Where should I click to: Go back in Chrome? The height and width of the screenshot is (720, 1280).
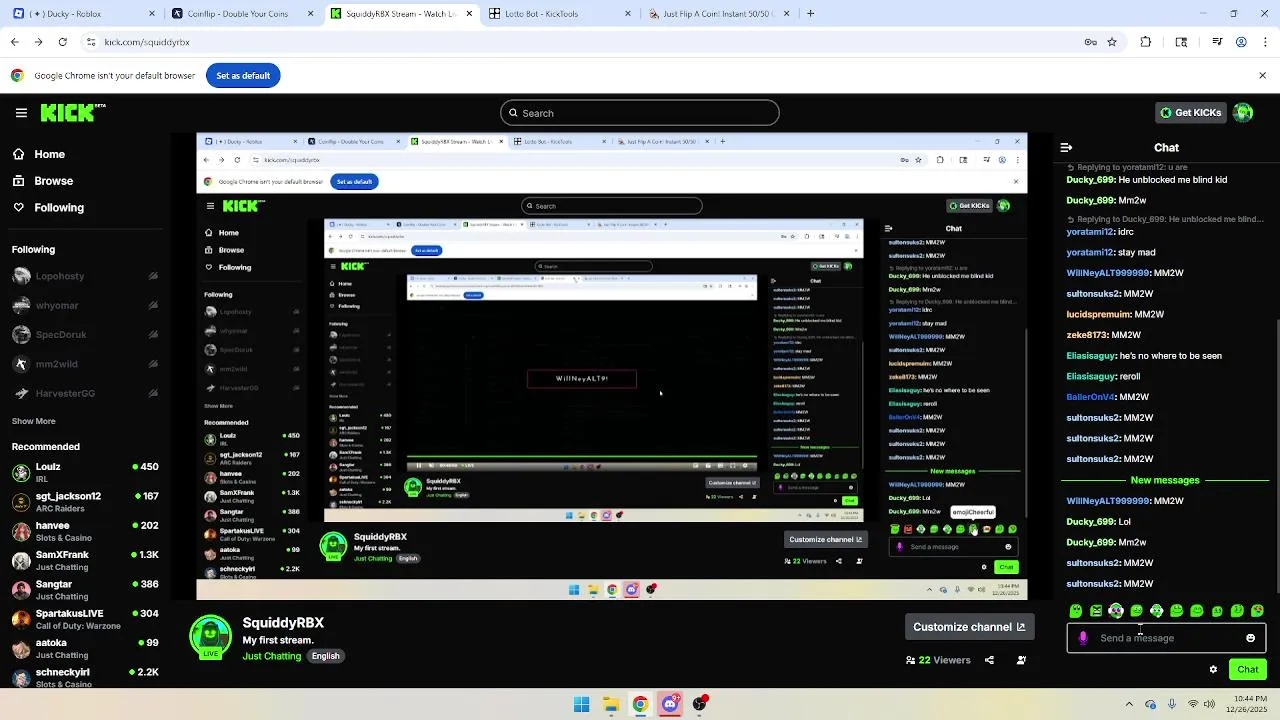[14, 42]
